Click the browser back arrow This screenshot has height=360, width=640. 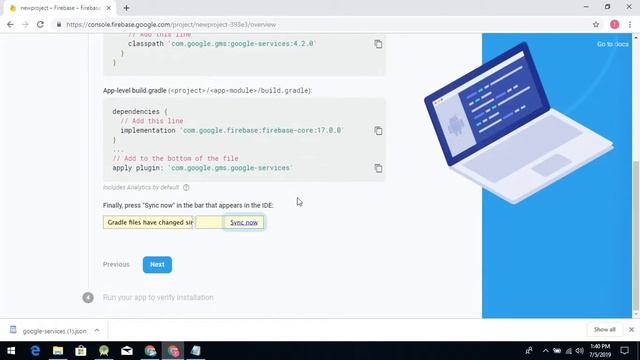coord(10,24)
